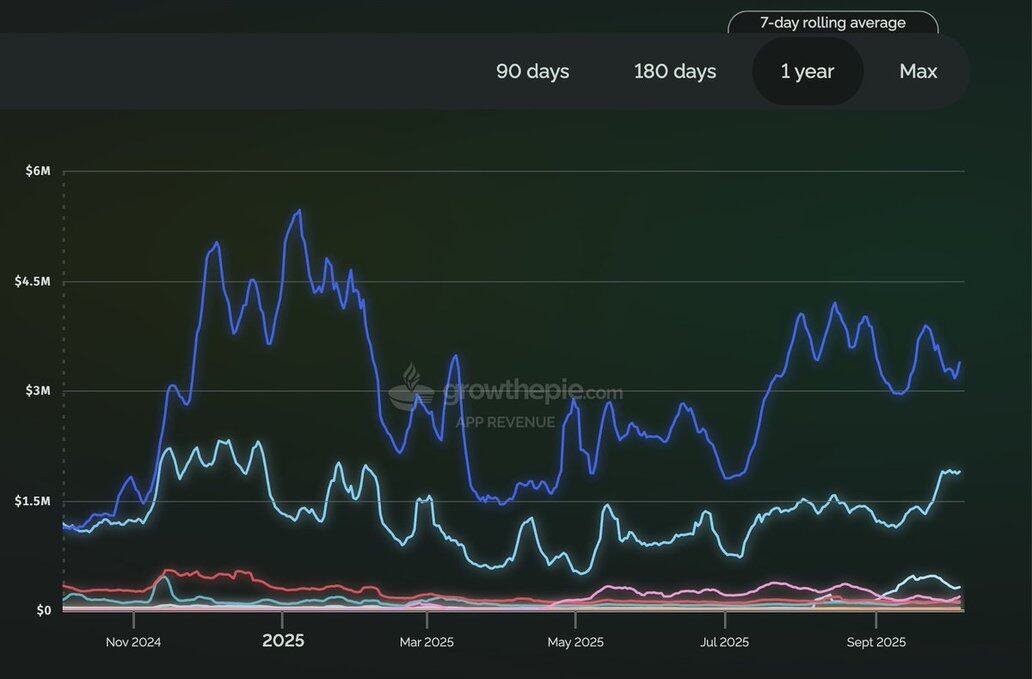Click the Mar 2025 x-axis marker
This screenshot has width=1032, height=679.
[426, 642]
